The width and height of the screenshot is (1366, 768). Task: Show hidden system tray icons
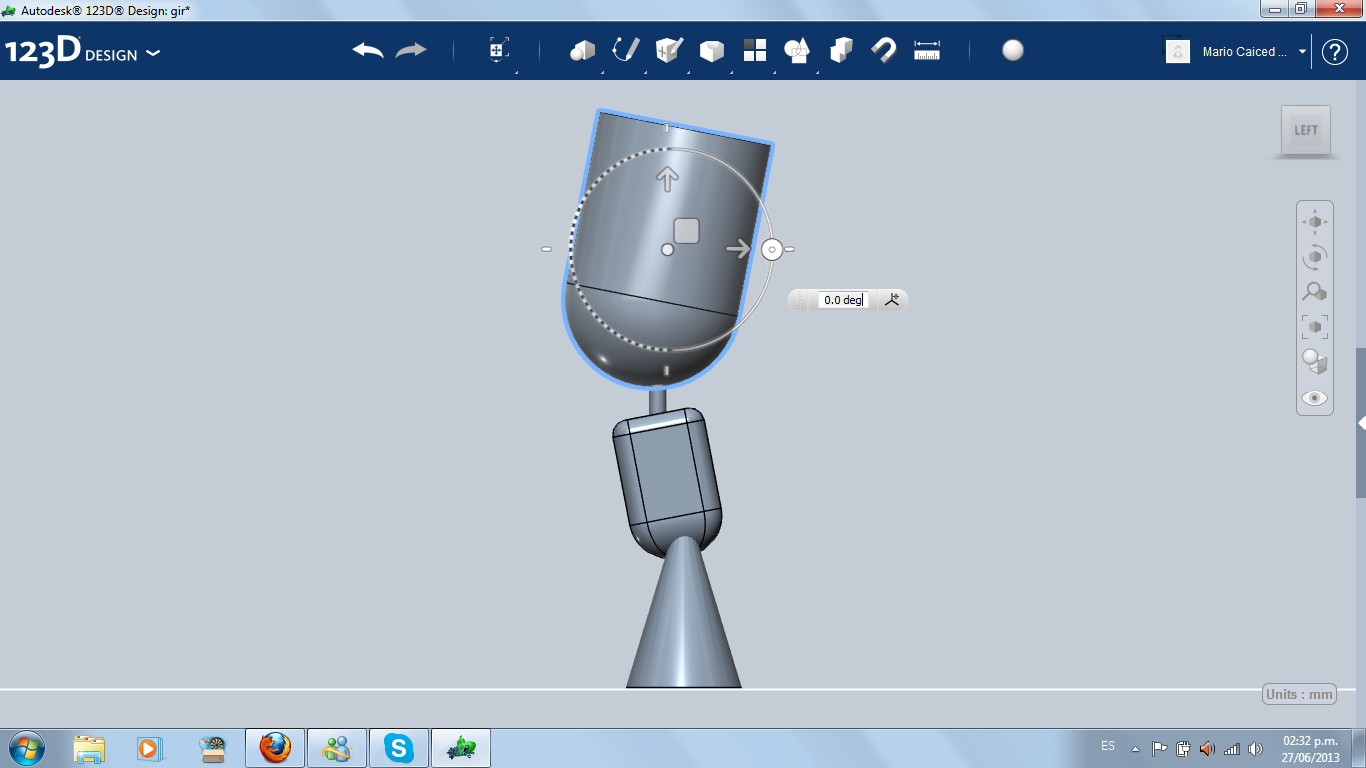(x=1135, y=748)
